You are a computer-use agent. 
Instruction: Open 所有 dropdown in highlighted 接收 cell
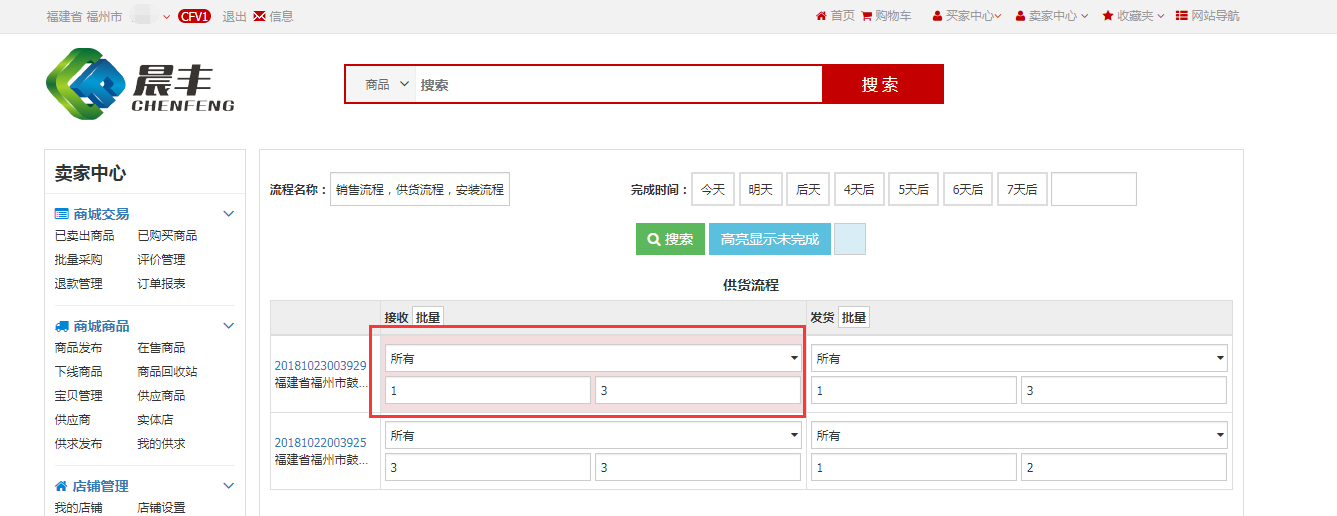point(593,358)
